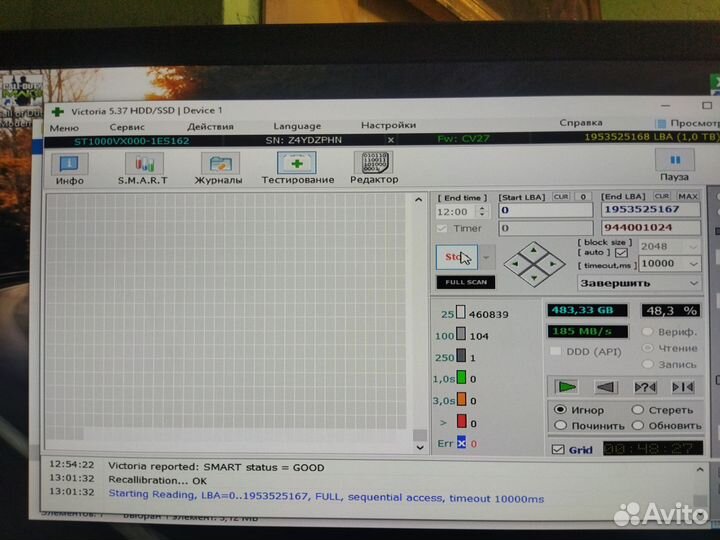
Task: Click the FULL SCAN button
Action: (x=466, y=282)
